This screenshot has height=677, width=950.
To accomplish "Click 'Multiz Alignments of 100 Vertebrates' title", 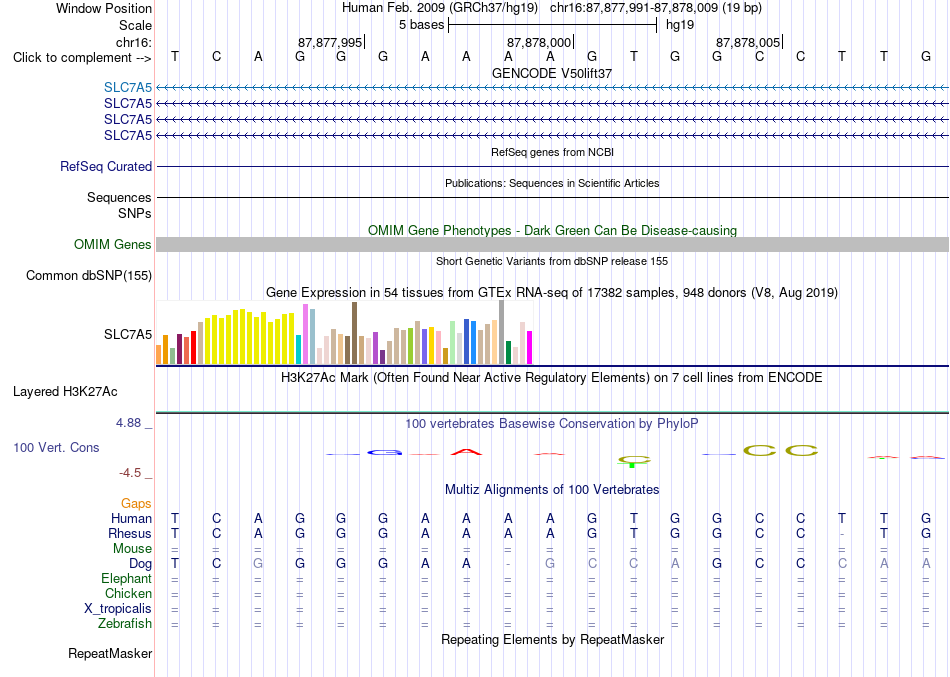I will click(552, 489).
